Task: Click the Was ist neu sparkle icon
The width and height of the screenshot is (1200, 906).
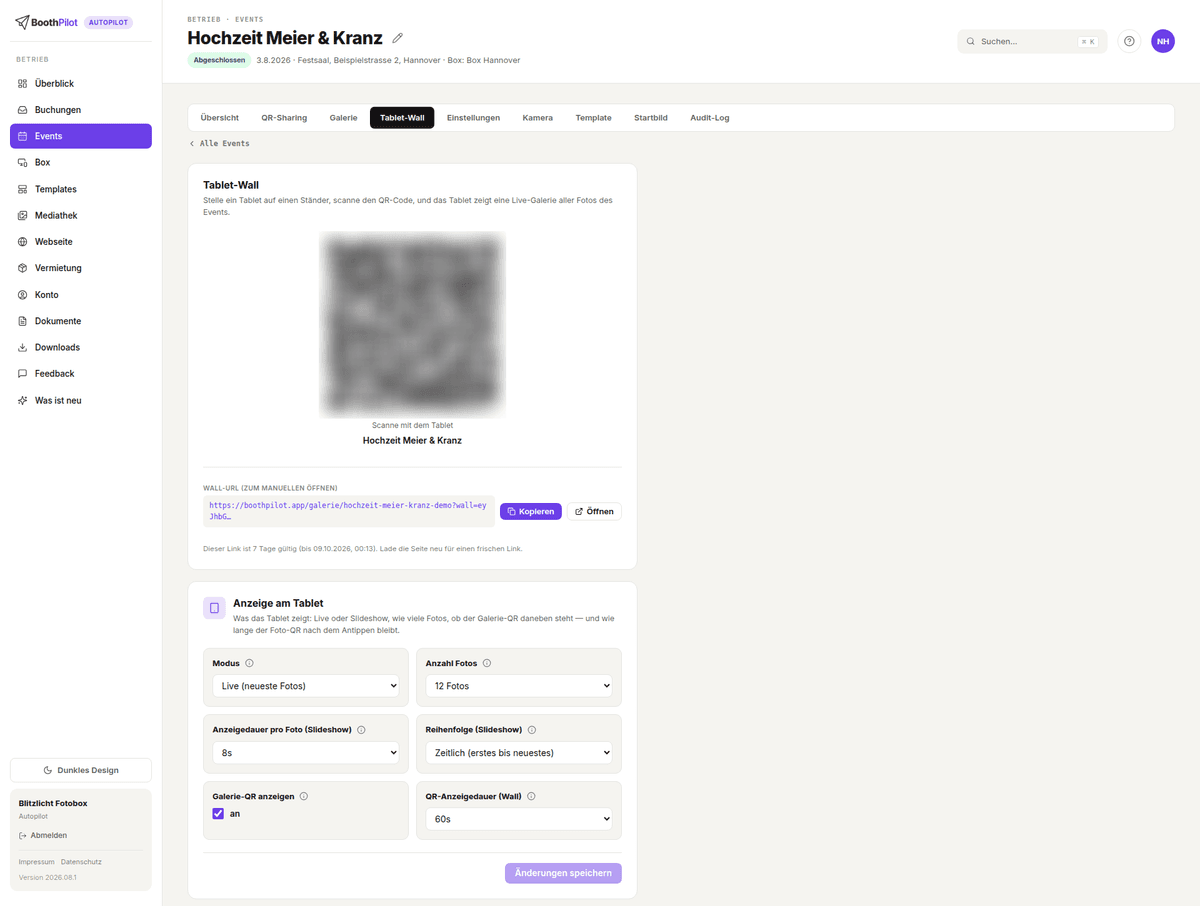Action: (23, 400)
